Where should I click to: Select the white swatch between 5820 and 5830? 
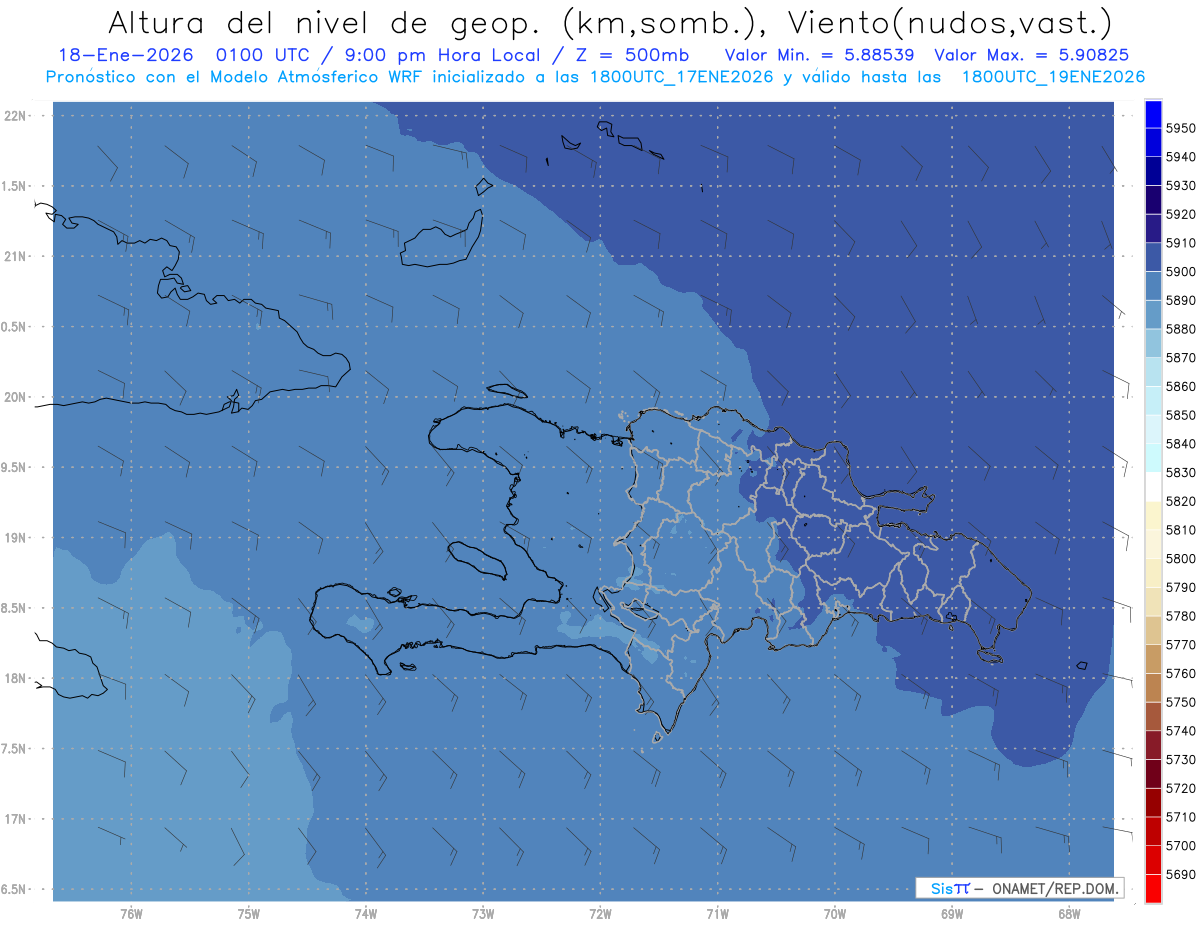tap(1153, 487)
